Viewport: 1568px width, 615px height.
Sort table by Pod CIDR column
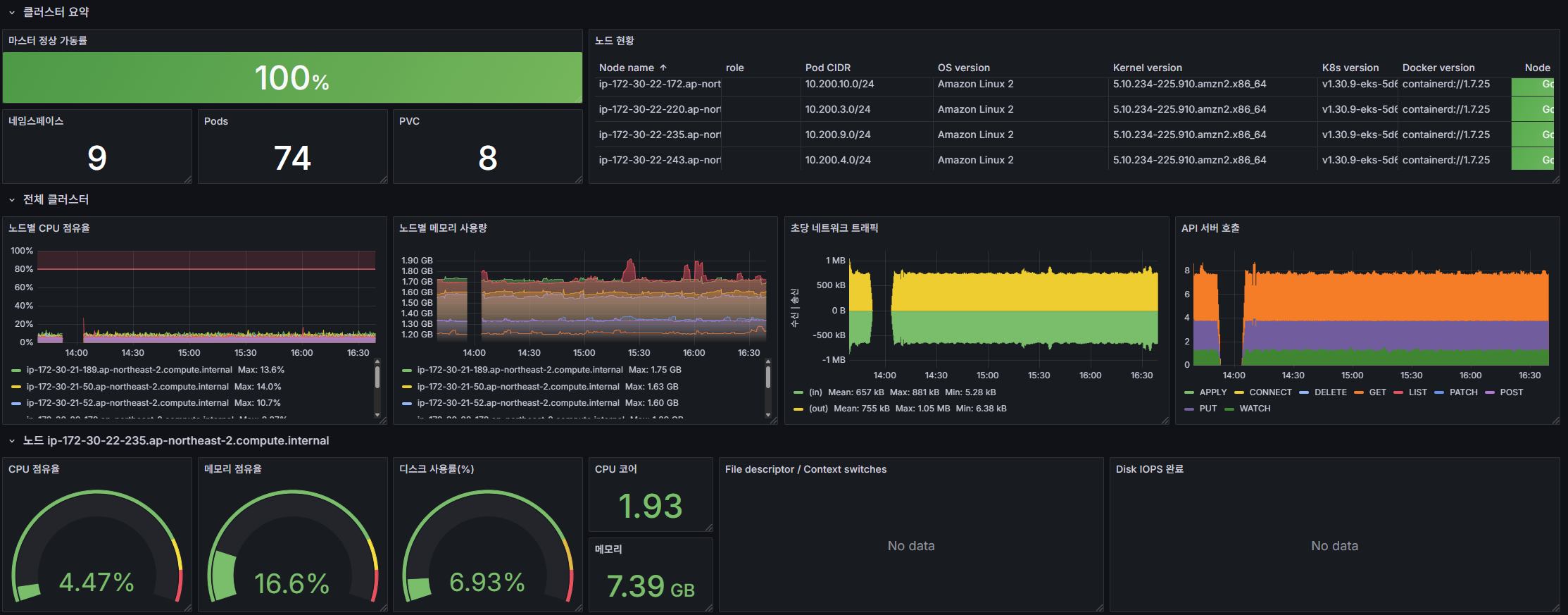pyautogui.click(x=828, y=68)
